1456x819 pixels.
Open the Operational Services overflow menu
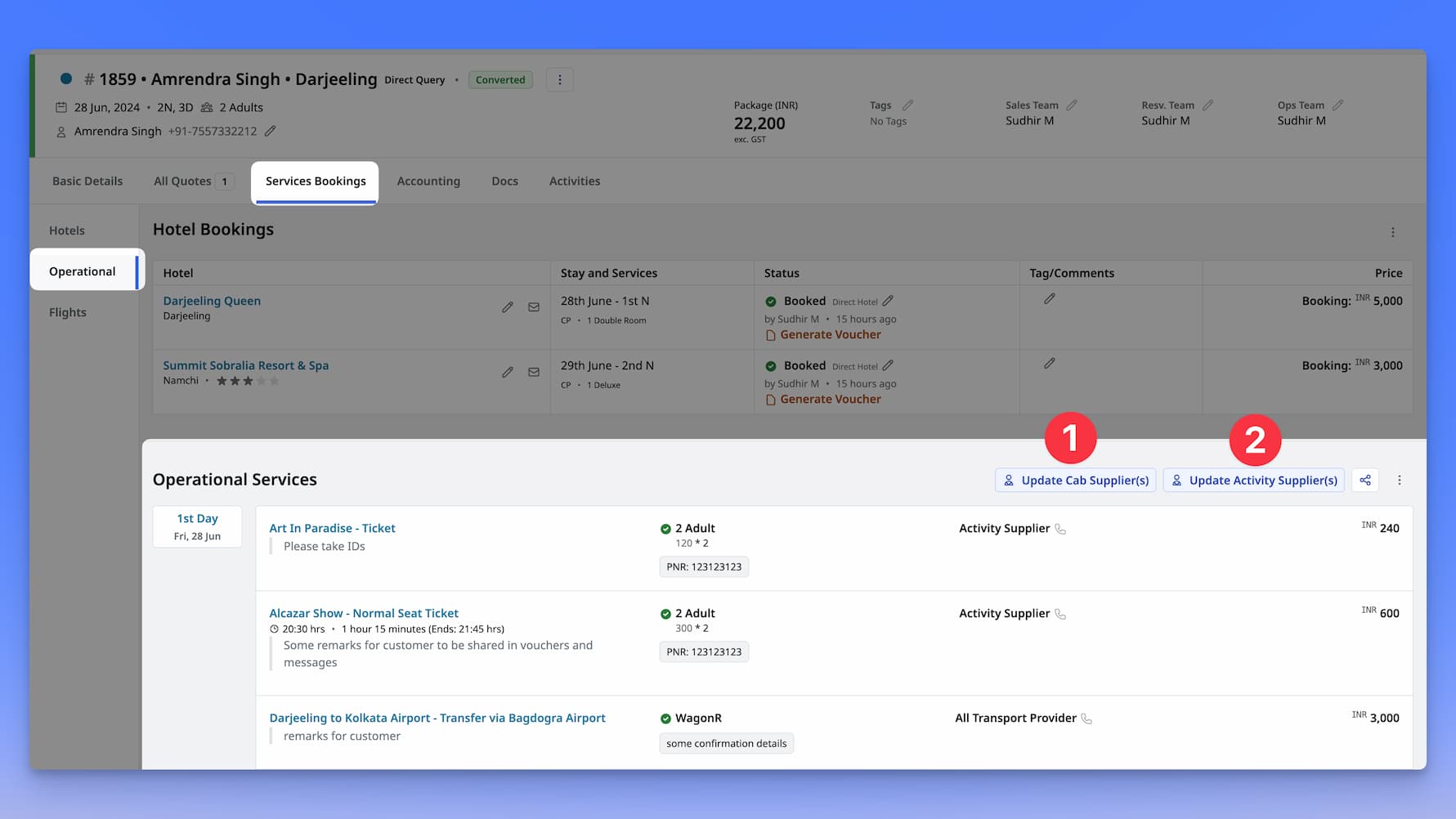(x=1400, y=480)
